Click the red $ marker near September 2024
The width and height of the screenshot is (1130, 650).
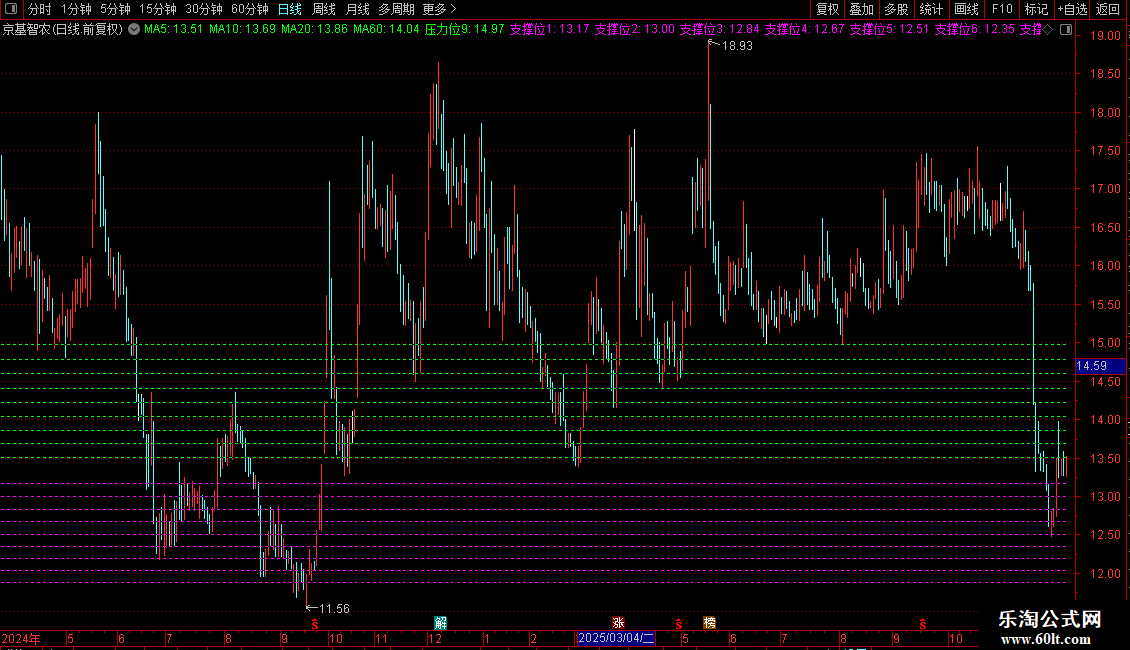point(314,624)
